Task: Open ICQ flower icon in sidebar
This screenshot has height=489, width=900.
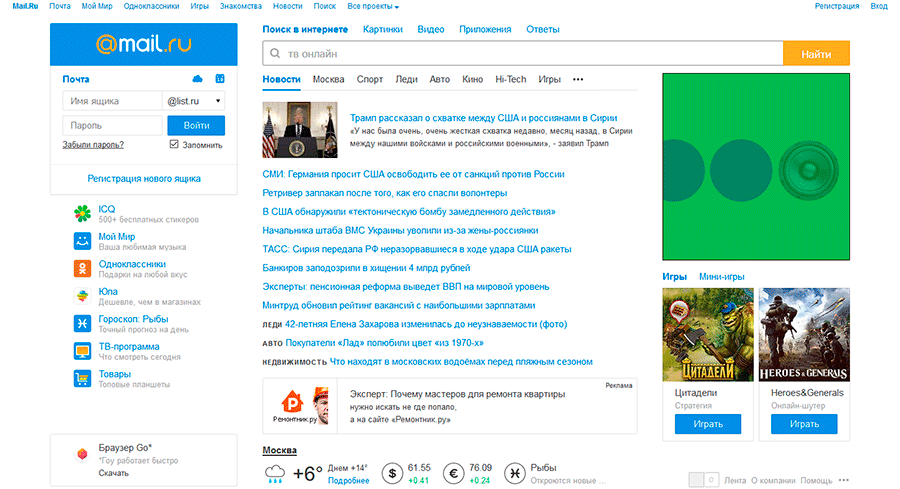Action: 82,214
